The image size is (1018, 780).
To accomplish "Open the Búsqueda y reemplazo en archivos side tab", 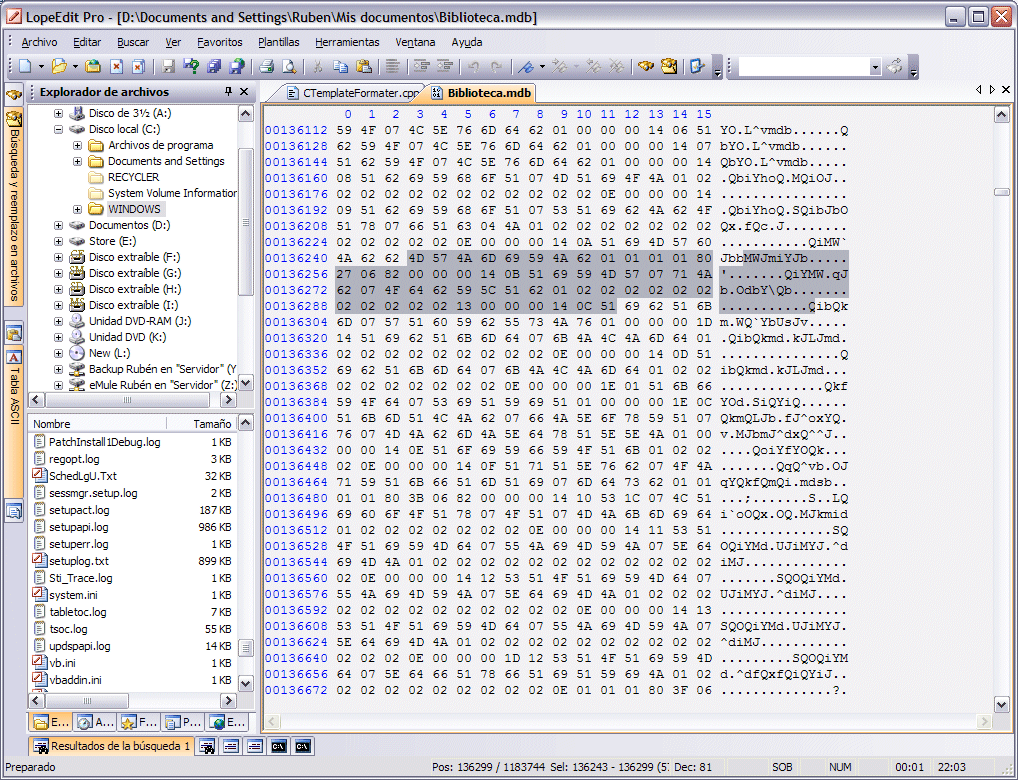I will [14, 207].
